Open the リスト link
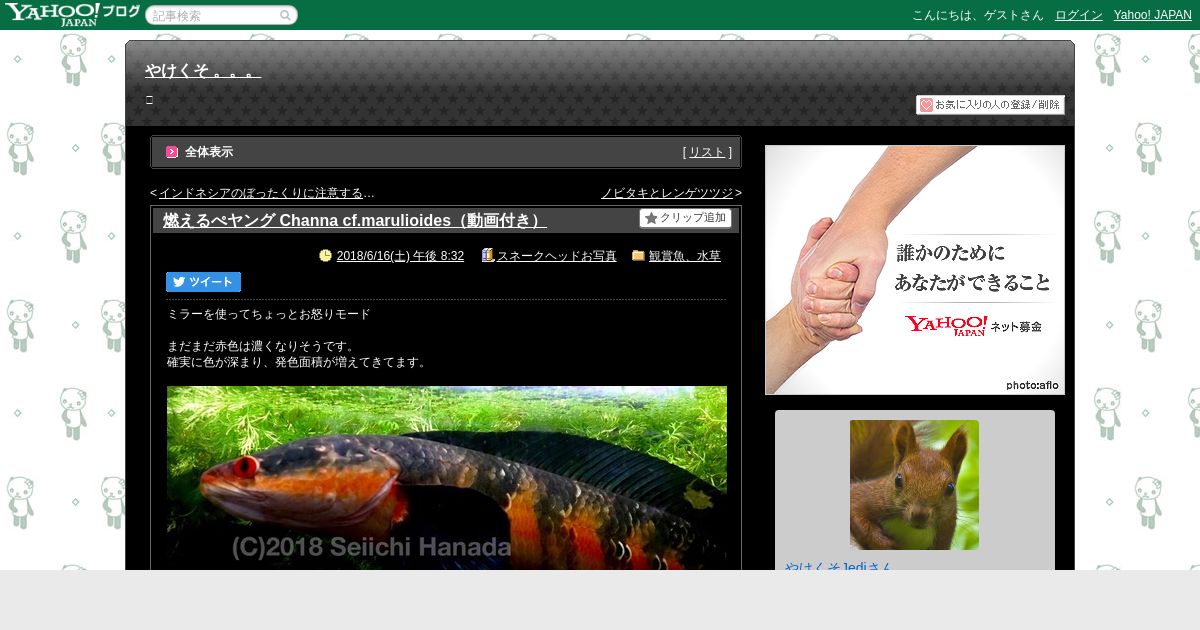The height and width of the screenshot is (630, 1200). click(x=707, y=152)
